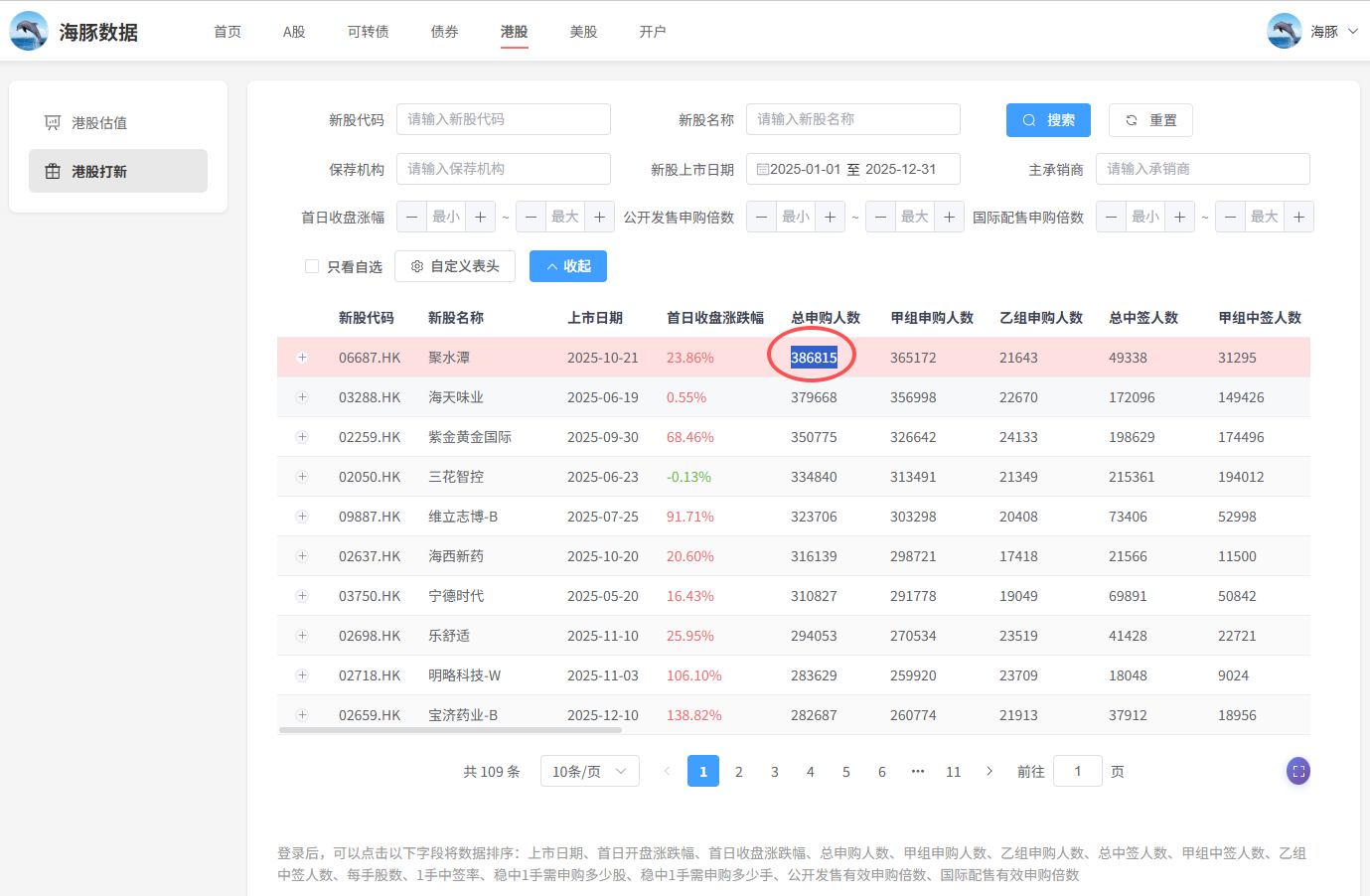1370x896 pixels.
Task: Increase 国际配售申购倍数 minimum value
Action: (1180, 217)
